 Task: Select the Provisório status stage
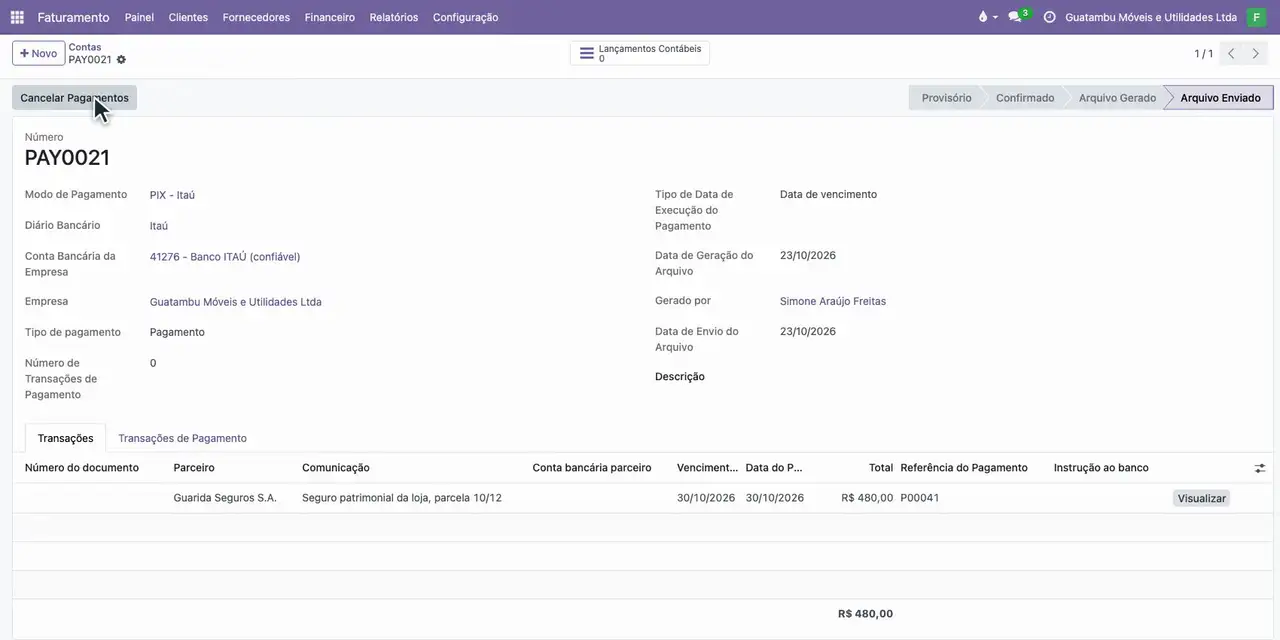coord(946,98)
